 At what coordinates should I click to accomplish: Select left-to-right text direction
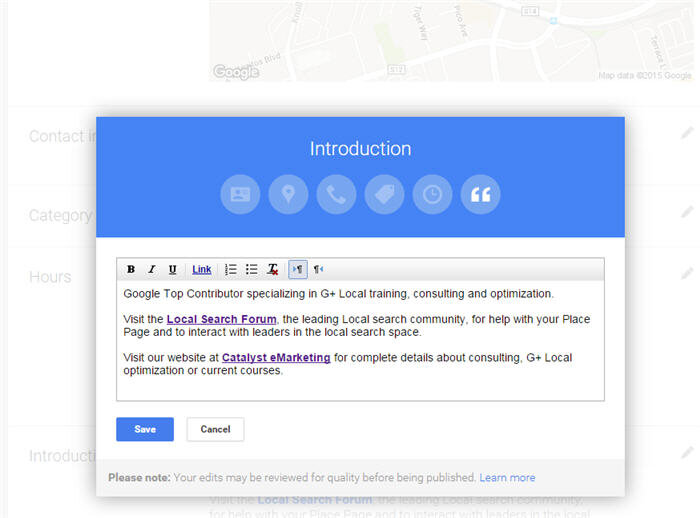(x=298, y=269)
